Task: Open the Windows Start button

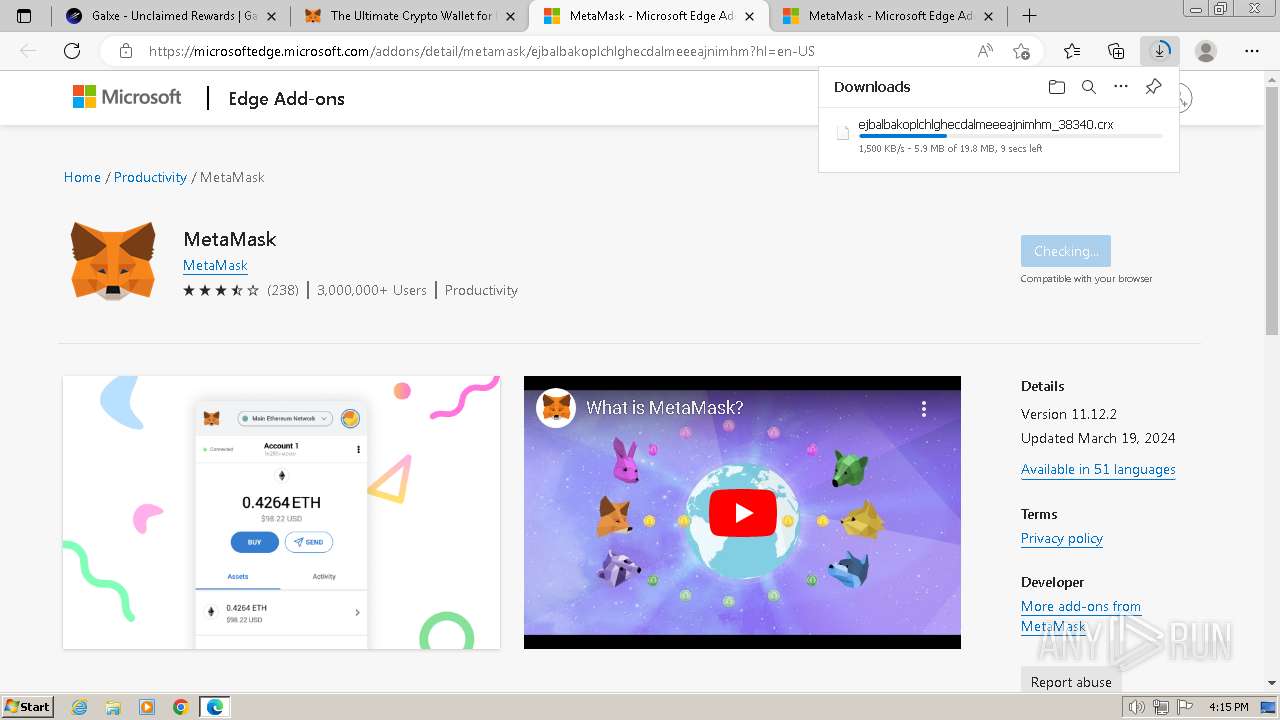Action: (28, 706)
